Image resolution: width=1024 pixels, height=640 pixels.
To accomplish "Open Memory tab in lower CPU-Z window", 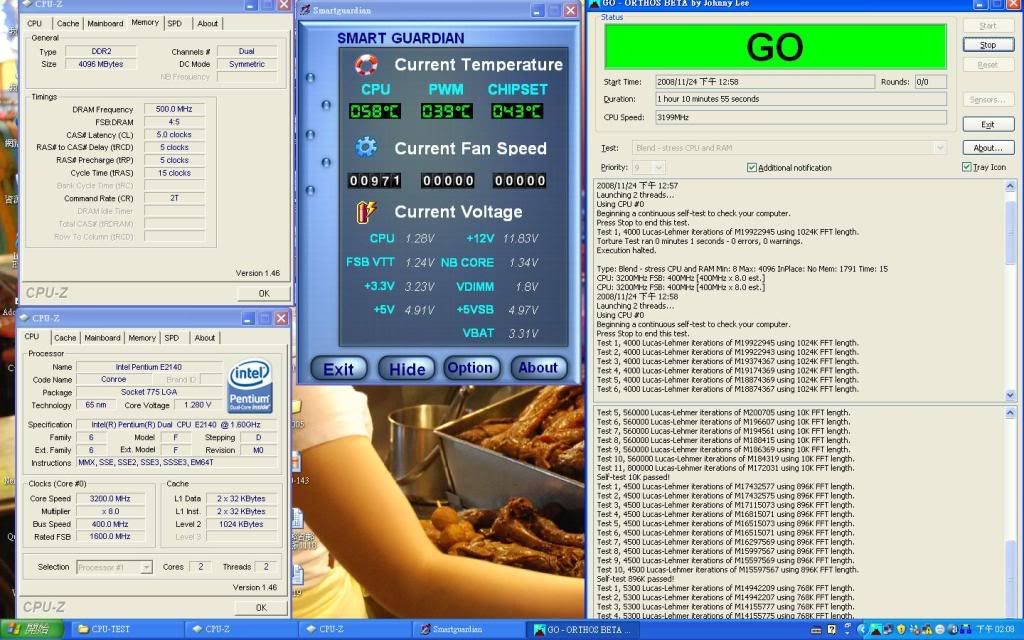I will (x=142, y=338).
